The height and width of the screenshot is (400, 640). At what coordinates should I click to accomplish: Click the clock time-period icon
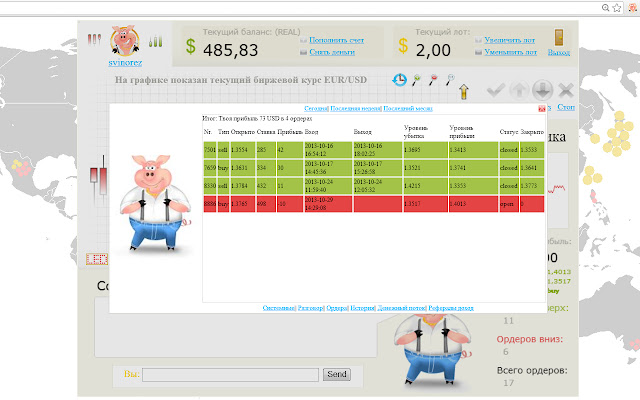pos(400,80)
